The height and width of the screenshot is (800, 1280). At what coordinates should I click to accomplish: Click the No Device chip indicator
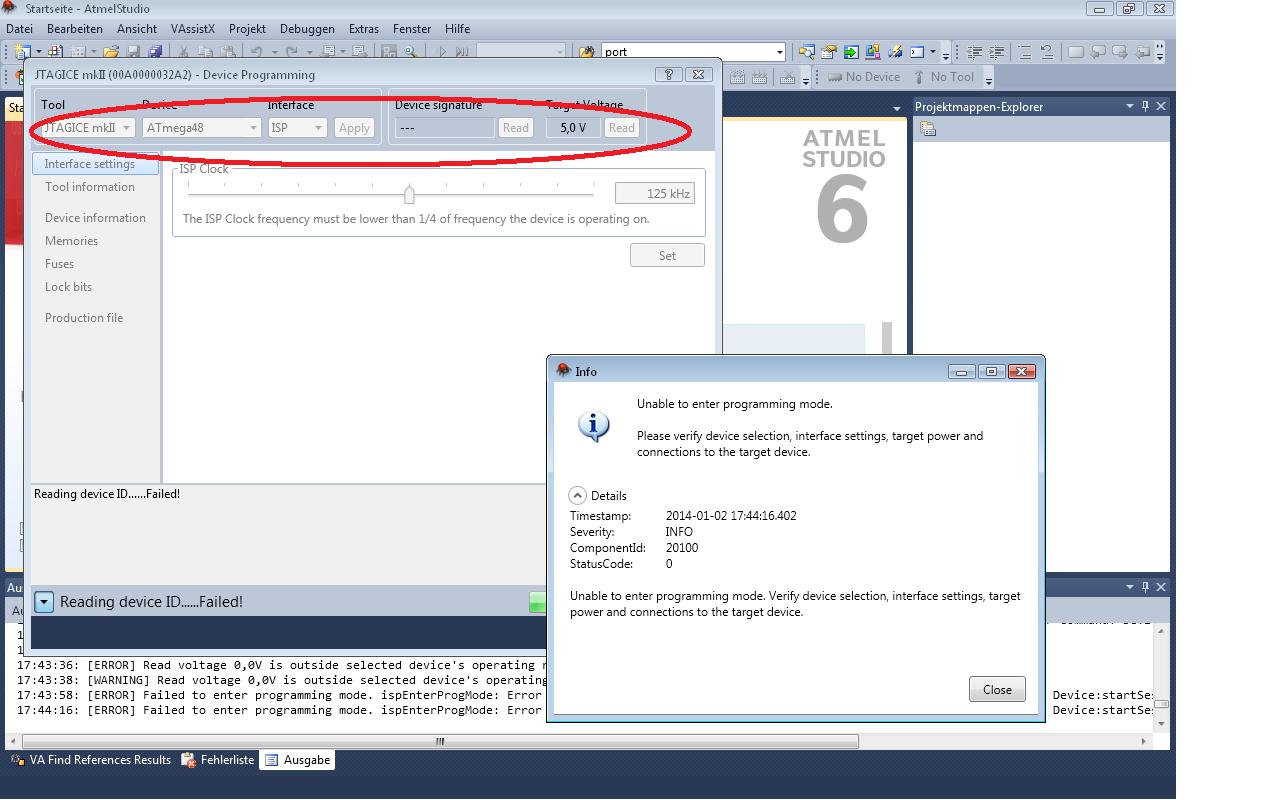point(864,77)
